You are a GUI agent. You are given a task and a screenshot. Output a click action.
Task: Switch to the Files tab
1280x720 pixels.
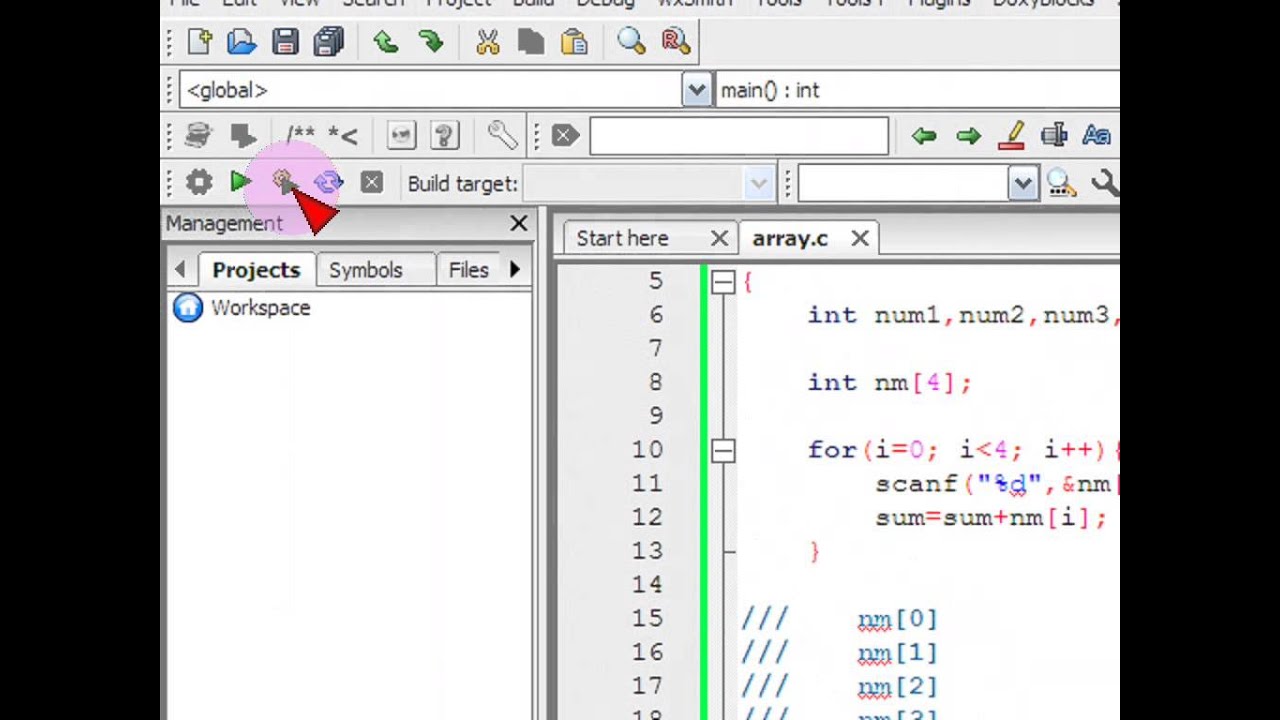pyautogui.click(x=468, y=270)
